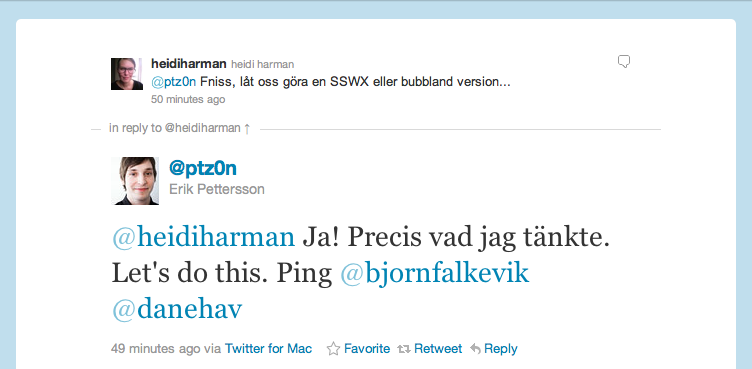
Task: Open the 50 minutes ago timestamp
Action: click(188, 100)
